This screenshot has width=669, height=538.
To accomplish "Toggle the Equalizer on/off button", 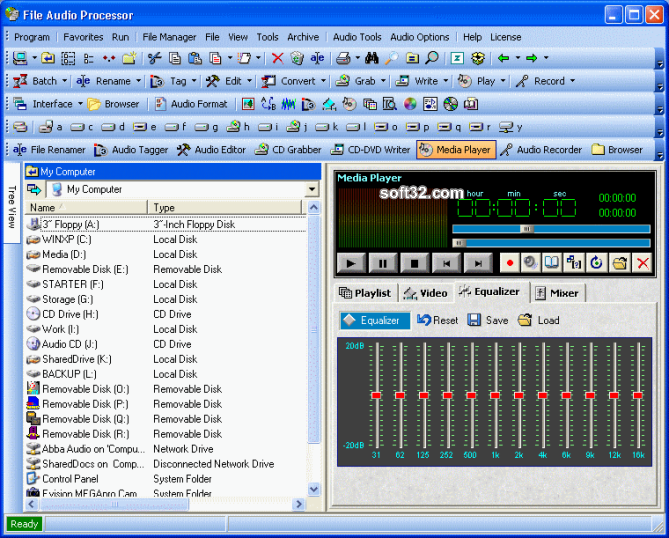I will (375, 320).
